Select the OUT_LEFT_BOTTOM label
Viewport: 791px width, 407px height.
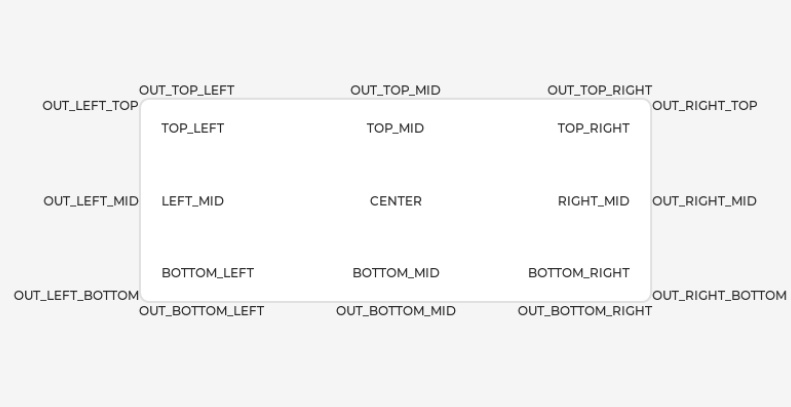point(76,296)
